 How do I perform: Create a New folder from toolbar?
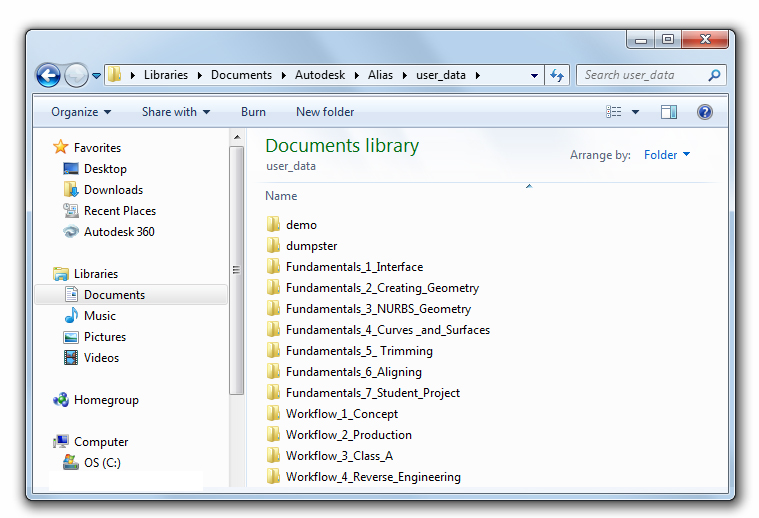(x=325, y=112)
